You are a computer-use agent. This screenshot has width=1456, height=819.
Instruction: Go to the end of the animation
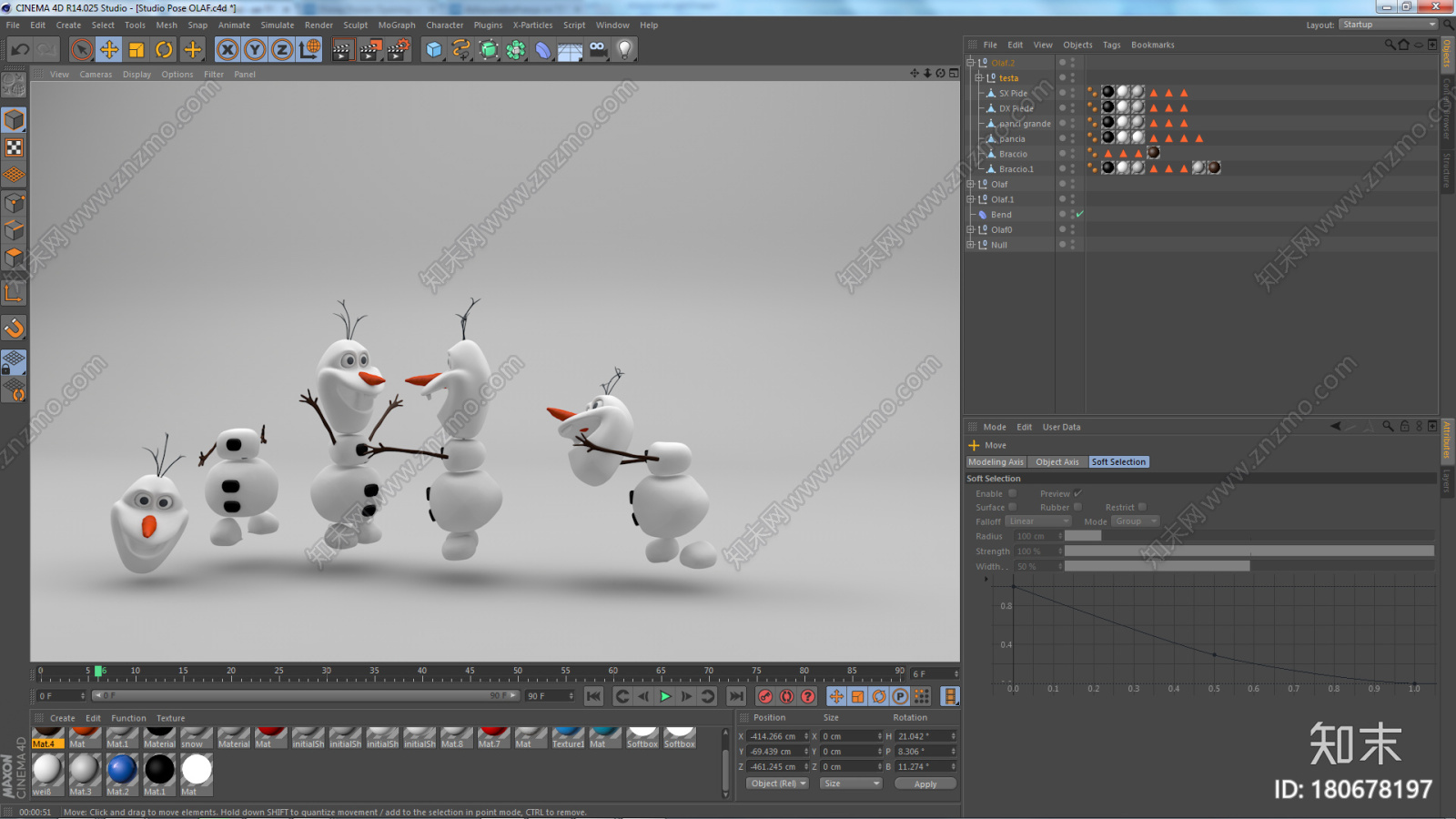736,696
